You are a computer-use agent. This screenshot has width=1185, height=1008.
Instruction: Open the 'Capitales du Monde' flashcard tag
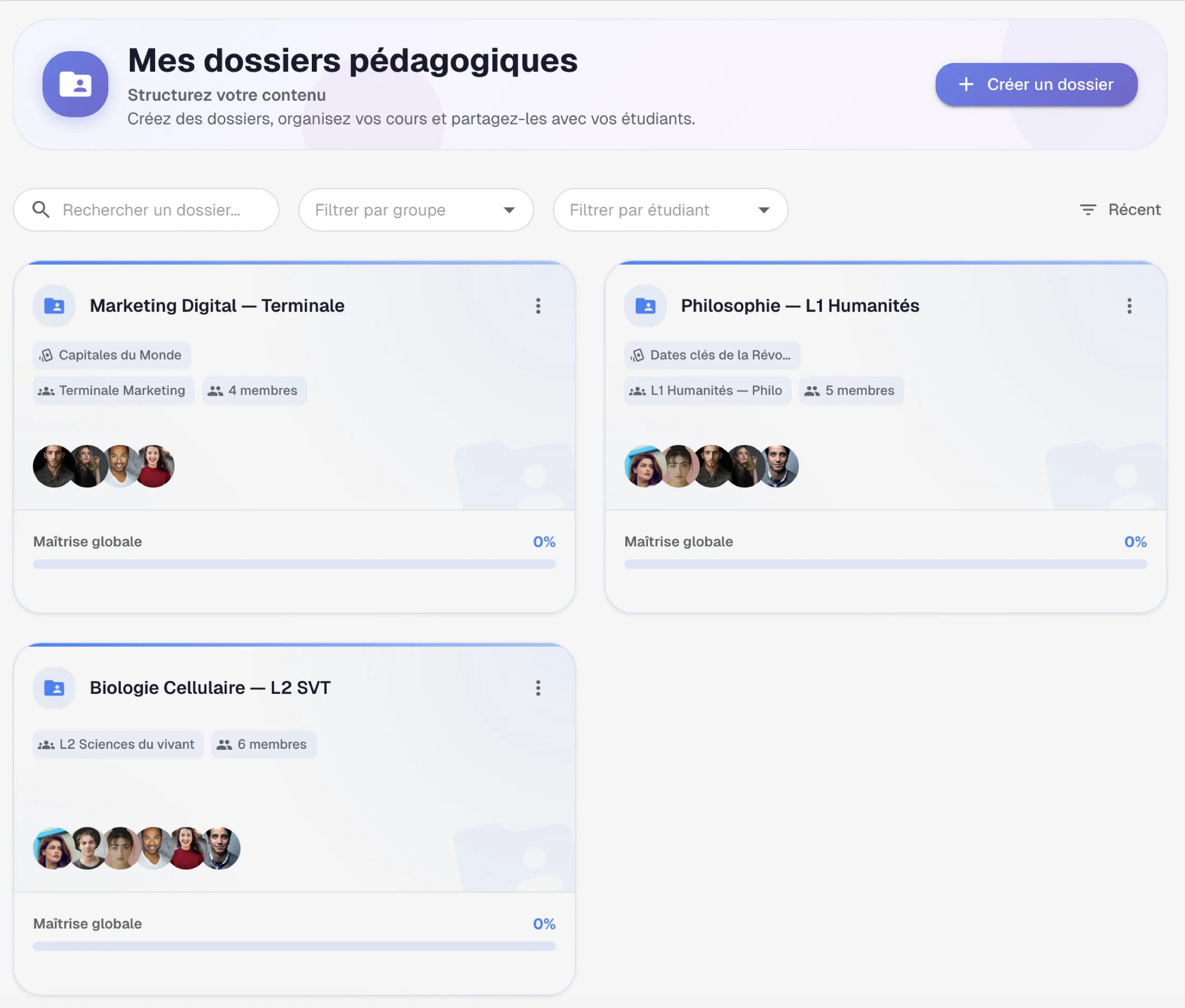(112, 355)
